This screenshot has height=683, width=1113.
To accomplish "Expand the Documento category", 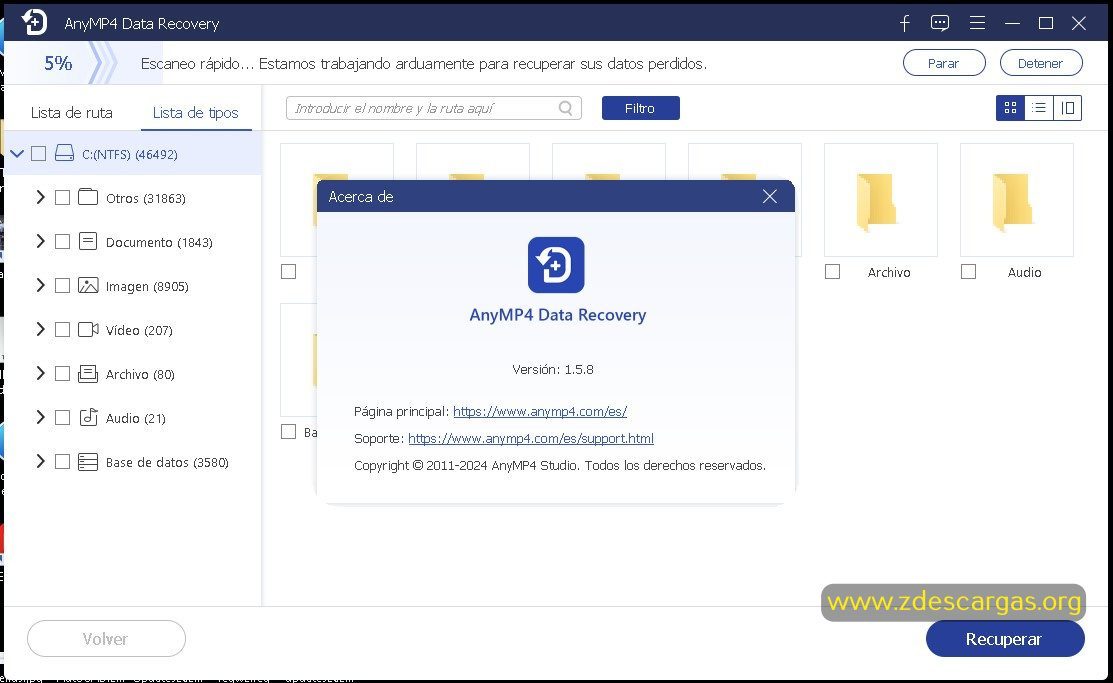I will tap(40, 241).
